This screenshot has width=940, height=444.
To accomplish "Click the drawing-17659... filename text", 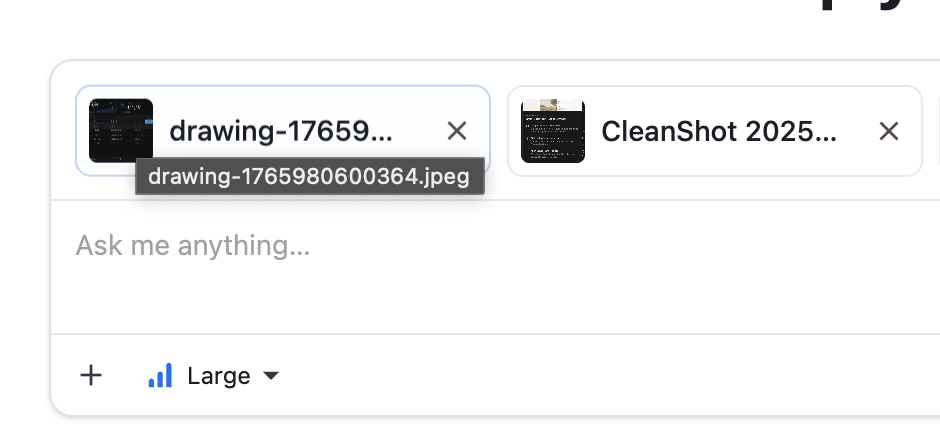I will pos(281,131).
